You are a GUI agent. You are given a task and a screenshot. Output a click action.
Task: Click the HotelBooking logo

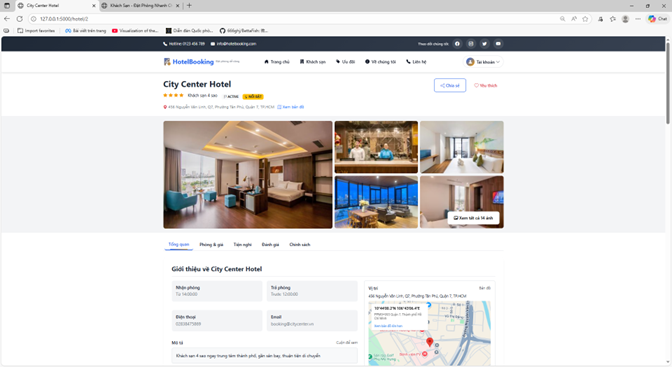tap(189, 62)
